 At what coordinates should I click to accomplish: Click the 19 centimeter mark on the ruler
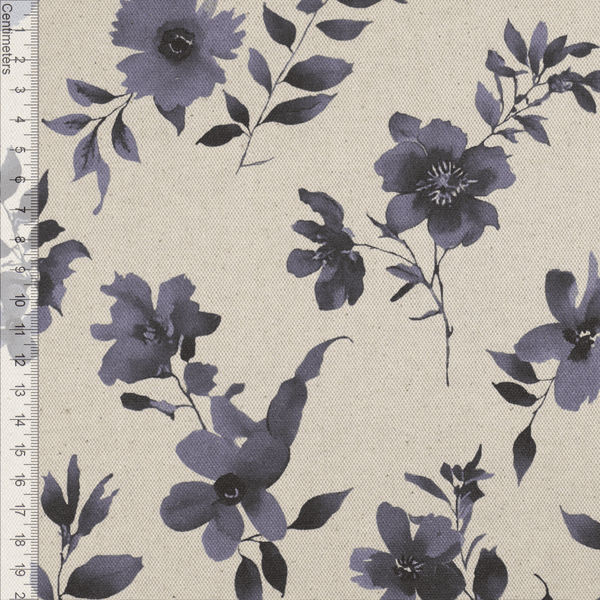(x=20, y=568)
